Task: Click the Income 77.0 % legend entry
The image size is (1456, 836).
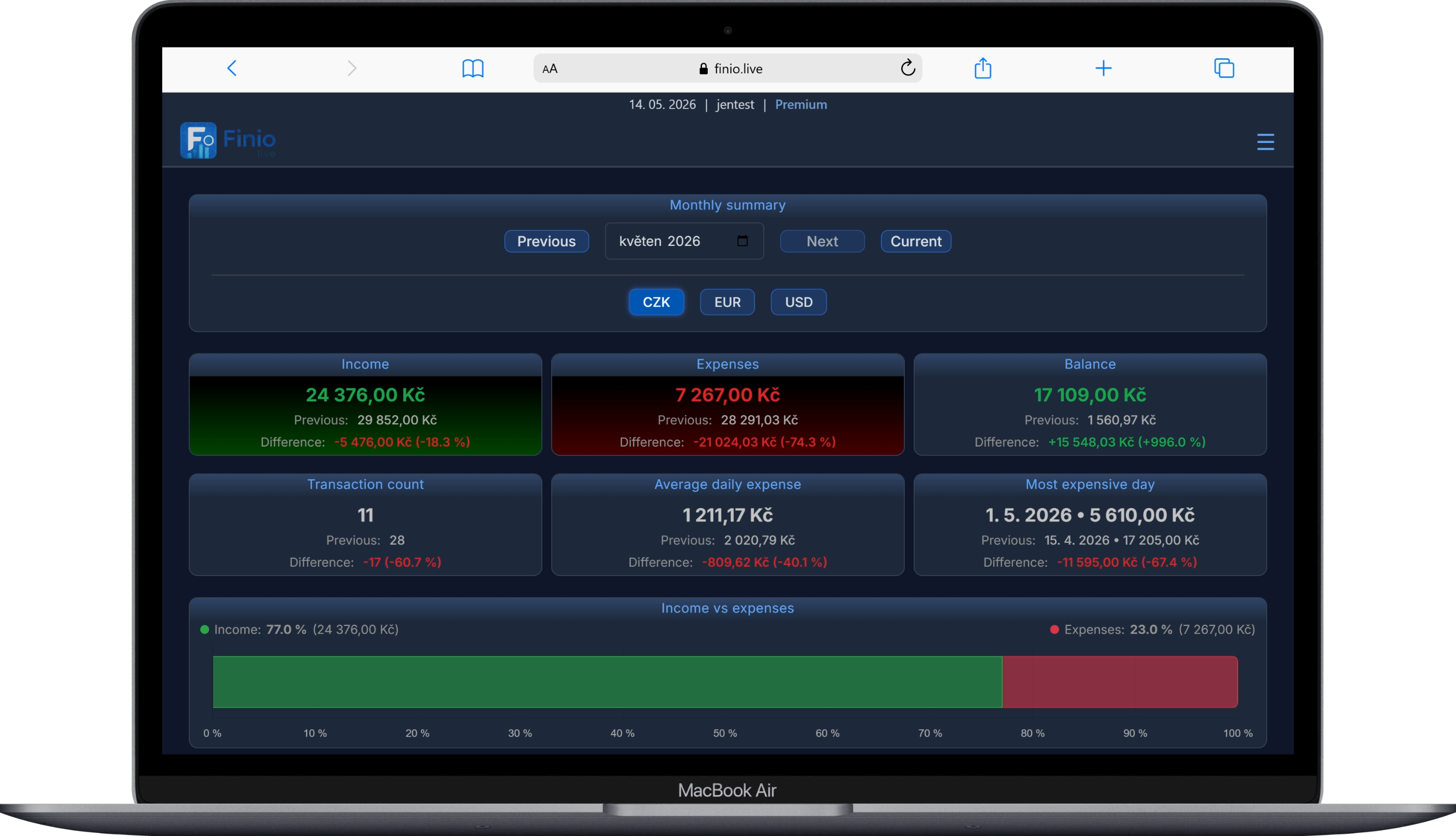Action: 299,629
